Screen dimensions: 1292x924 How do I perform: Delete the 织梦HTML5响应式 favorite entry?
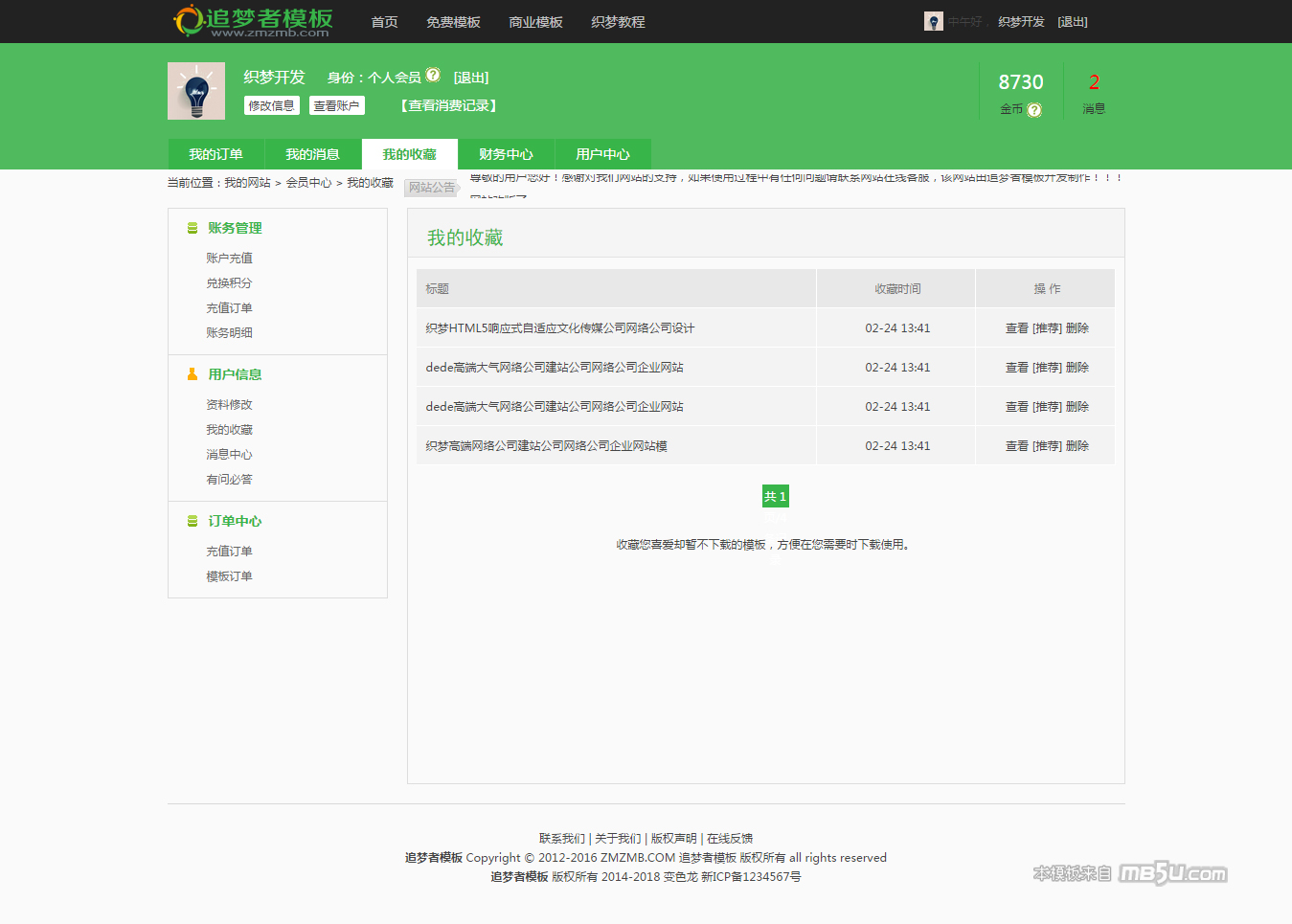(1077, 328)
